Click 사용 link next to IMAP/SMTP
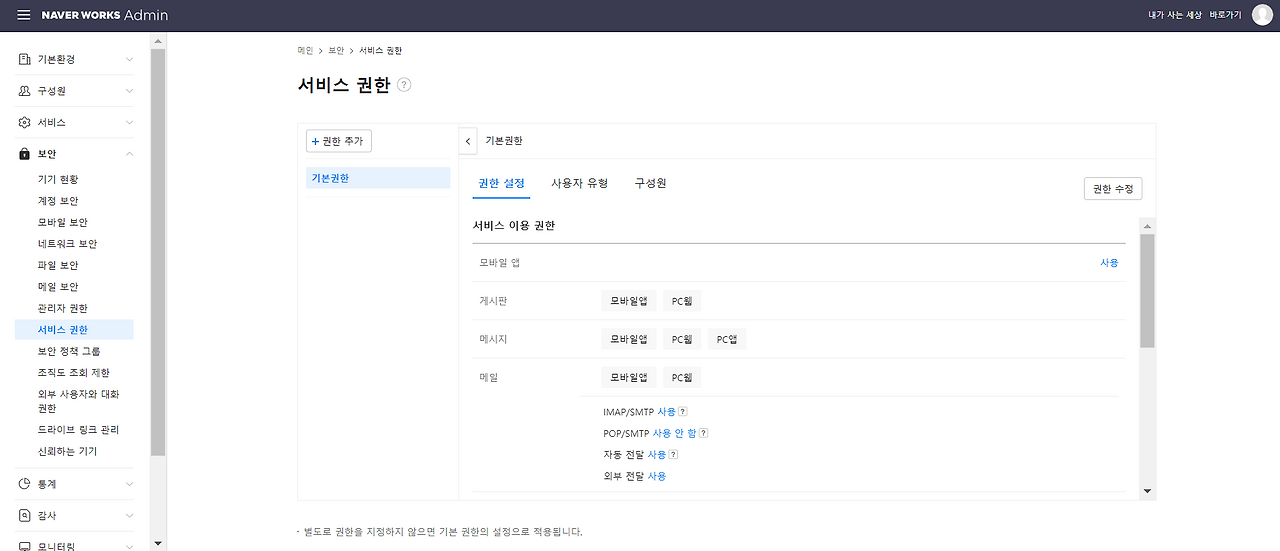The width and height of the screenshot is (1280, 551). coord(666,412)
